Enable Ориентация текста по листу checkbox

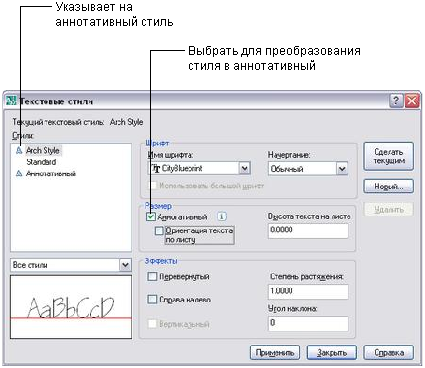pos(160,231)
